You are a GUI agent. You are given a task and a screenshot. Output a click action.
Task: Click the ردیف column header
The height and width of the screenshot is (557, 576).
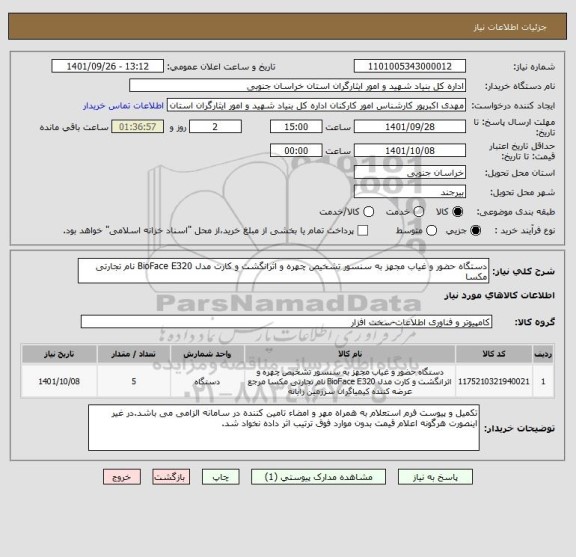[x=543, y=354]
